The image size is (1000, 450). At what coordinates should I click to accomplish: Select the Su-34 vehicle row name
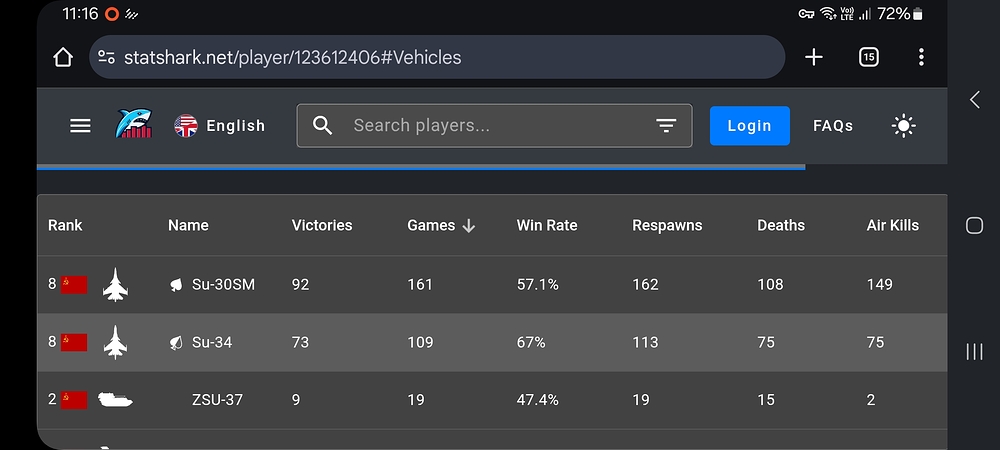click(x=212, y=342)
